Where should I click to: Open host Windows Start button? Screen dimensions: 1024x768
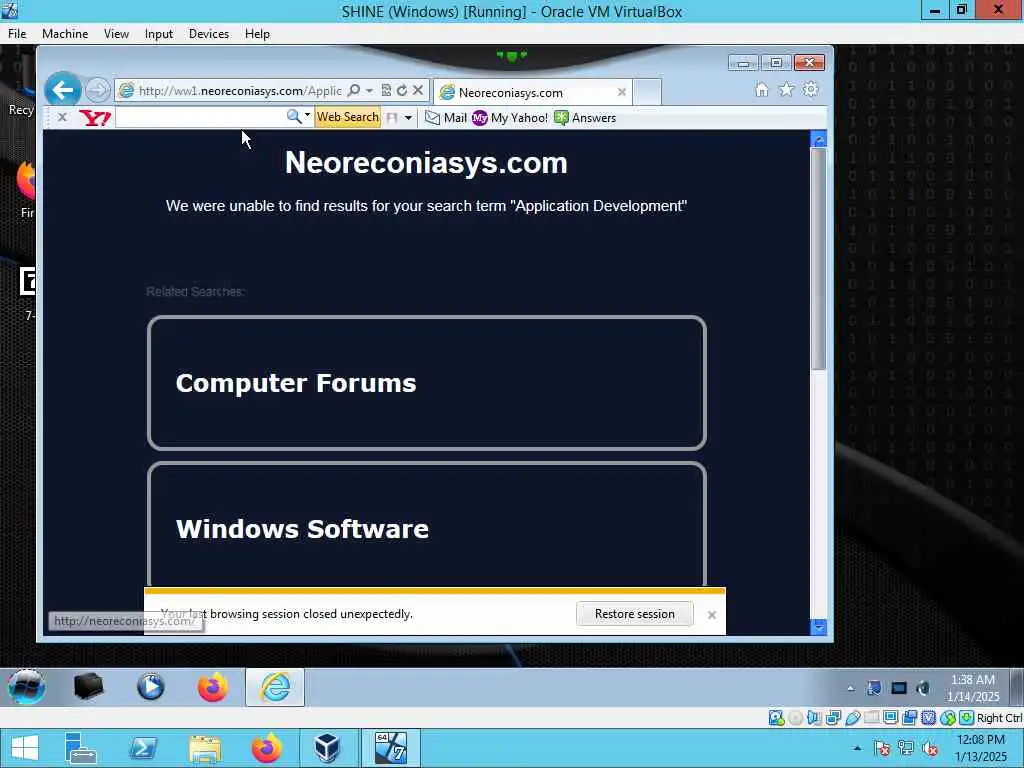25,748
